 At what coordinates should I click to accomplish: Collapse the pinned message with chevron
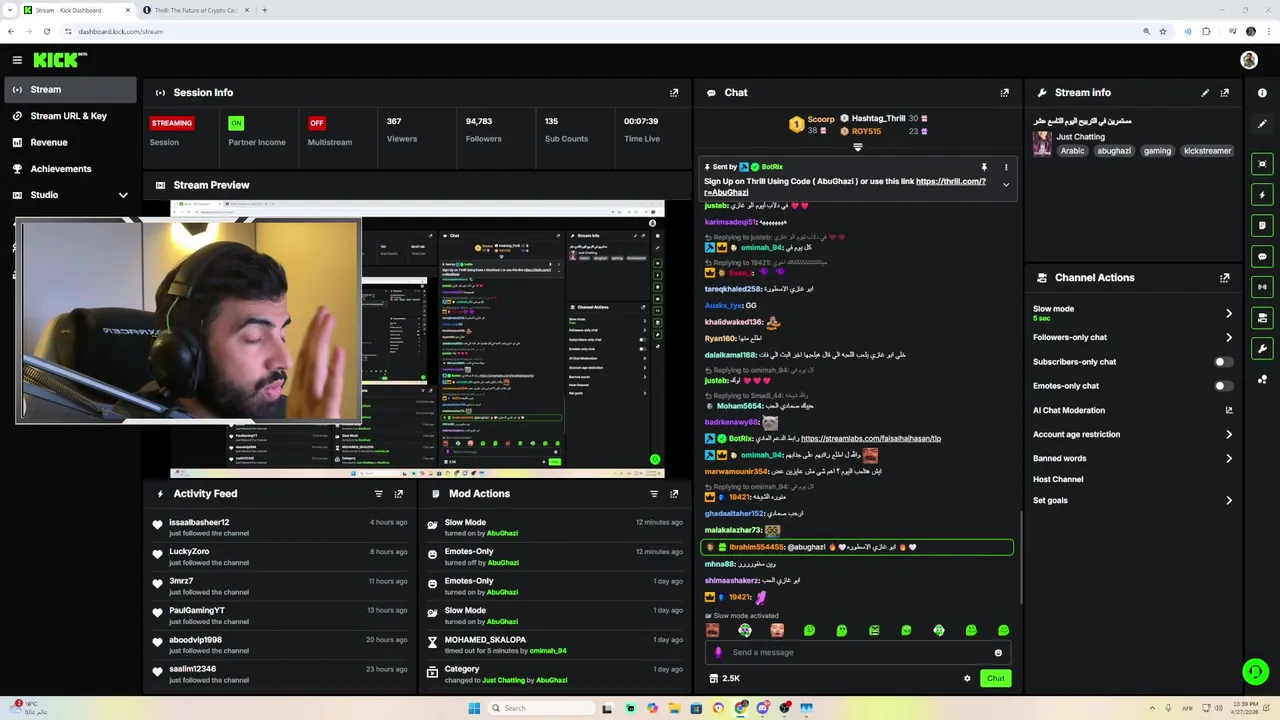coord(1006,185)
